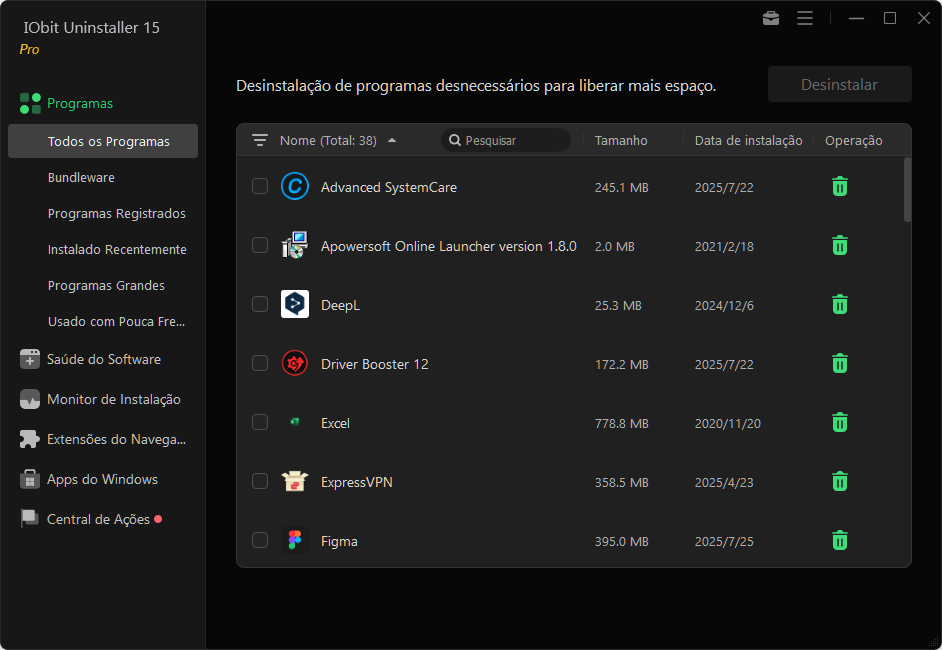The width and height of the screenshot is (942, 650).
Task: Open Central de Ações in sidebar
Action: (x=98, y=519)
